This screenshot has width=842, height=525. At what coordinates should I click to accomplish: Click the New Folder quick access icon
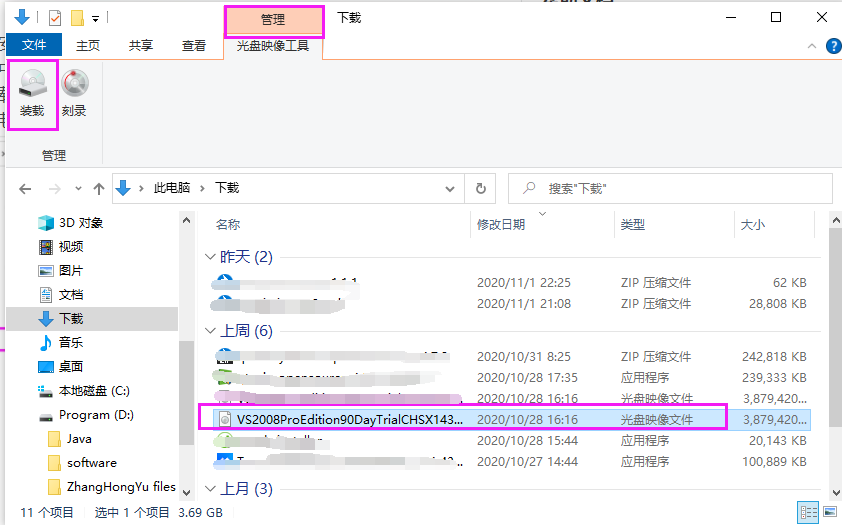(x=77, y=18)
